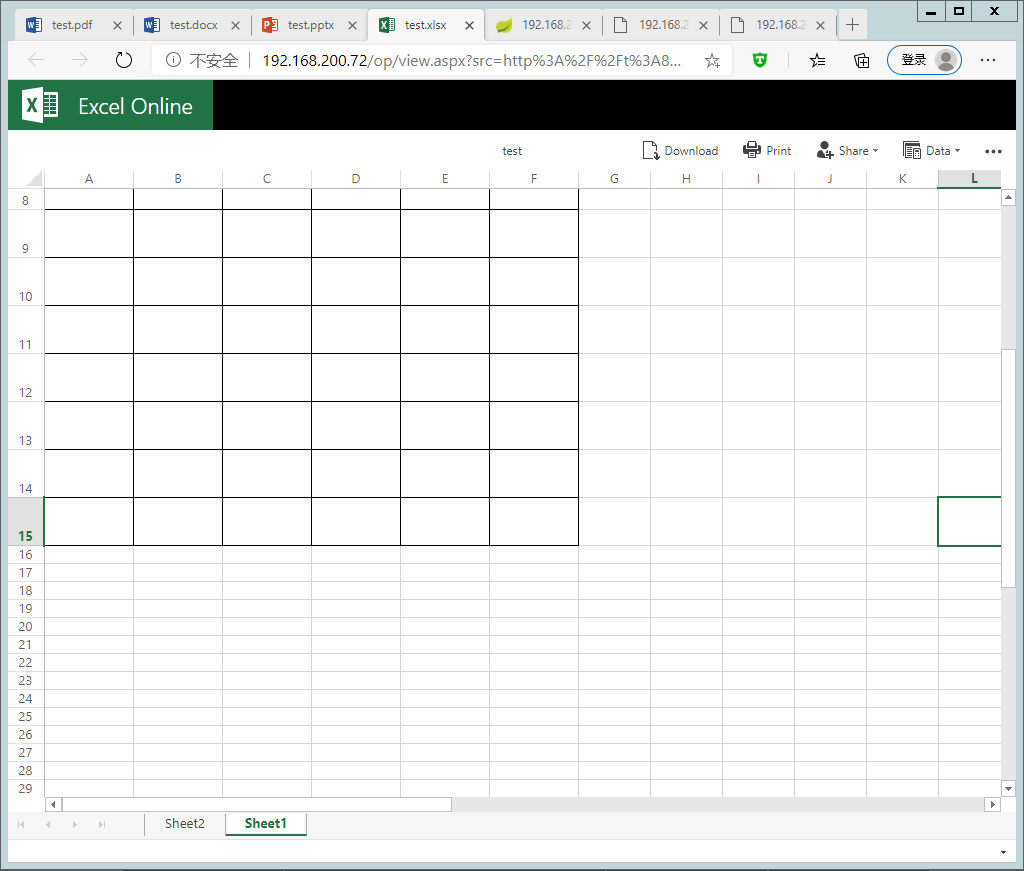Select column A header
Image resolution: width=1024 pixels, height=871 pixels.
point(89,178)
